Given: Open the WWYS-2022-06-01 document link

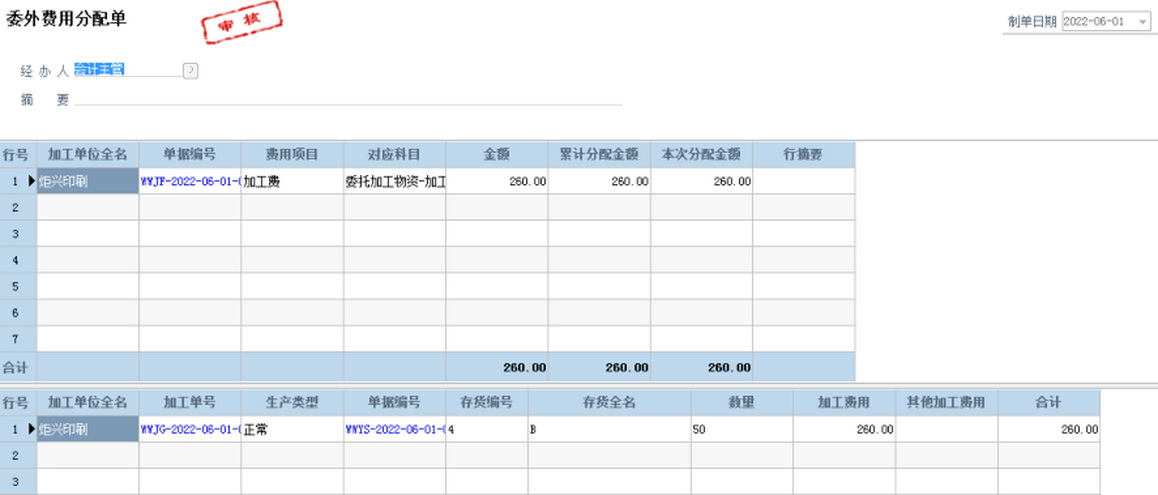Looking at the screenshot, I should pos(394,429).
